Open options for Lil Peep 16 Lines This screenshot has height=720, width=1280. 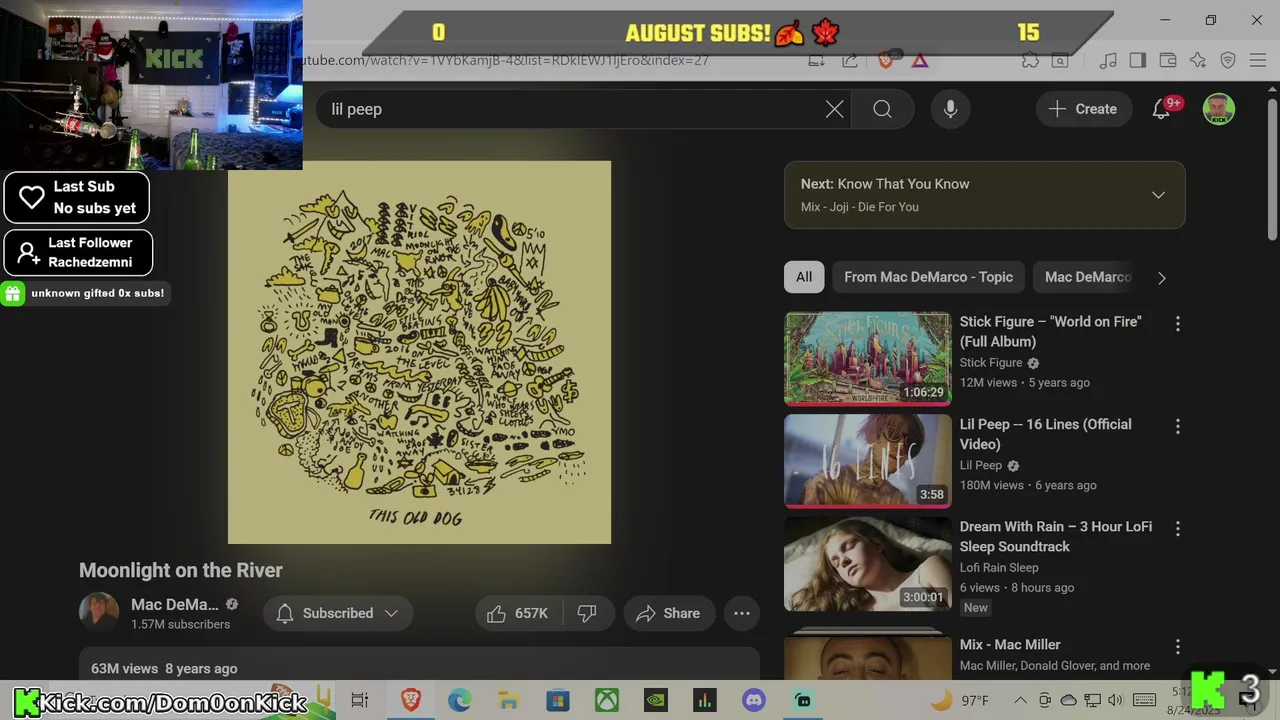[1177, 426]
